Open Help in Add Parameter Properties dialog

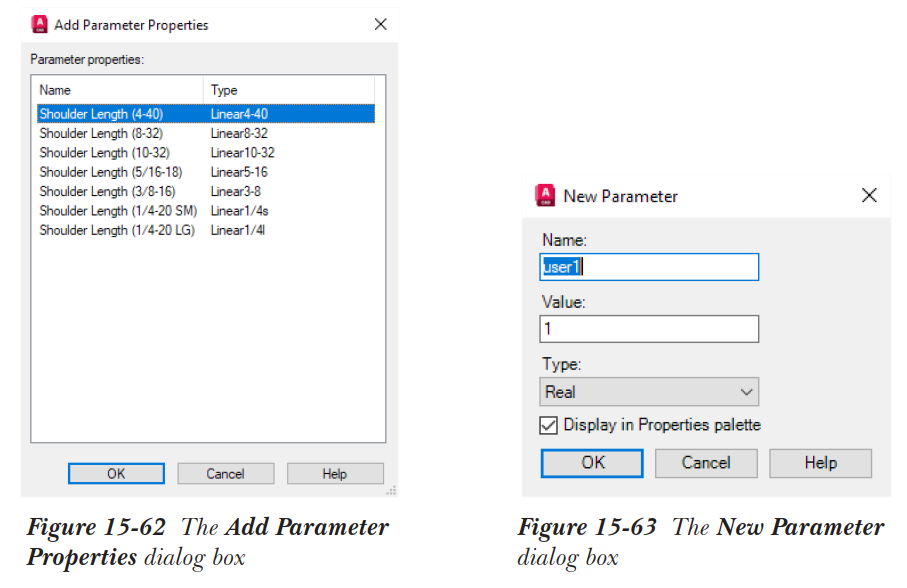coord(335,474)
